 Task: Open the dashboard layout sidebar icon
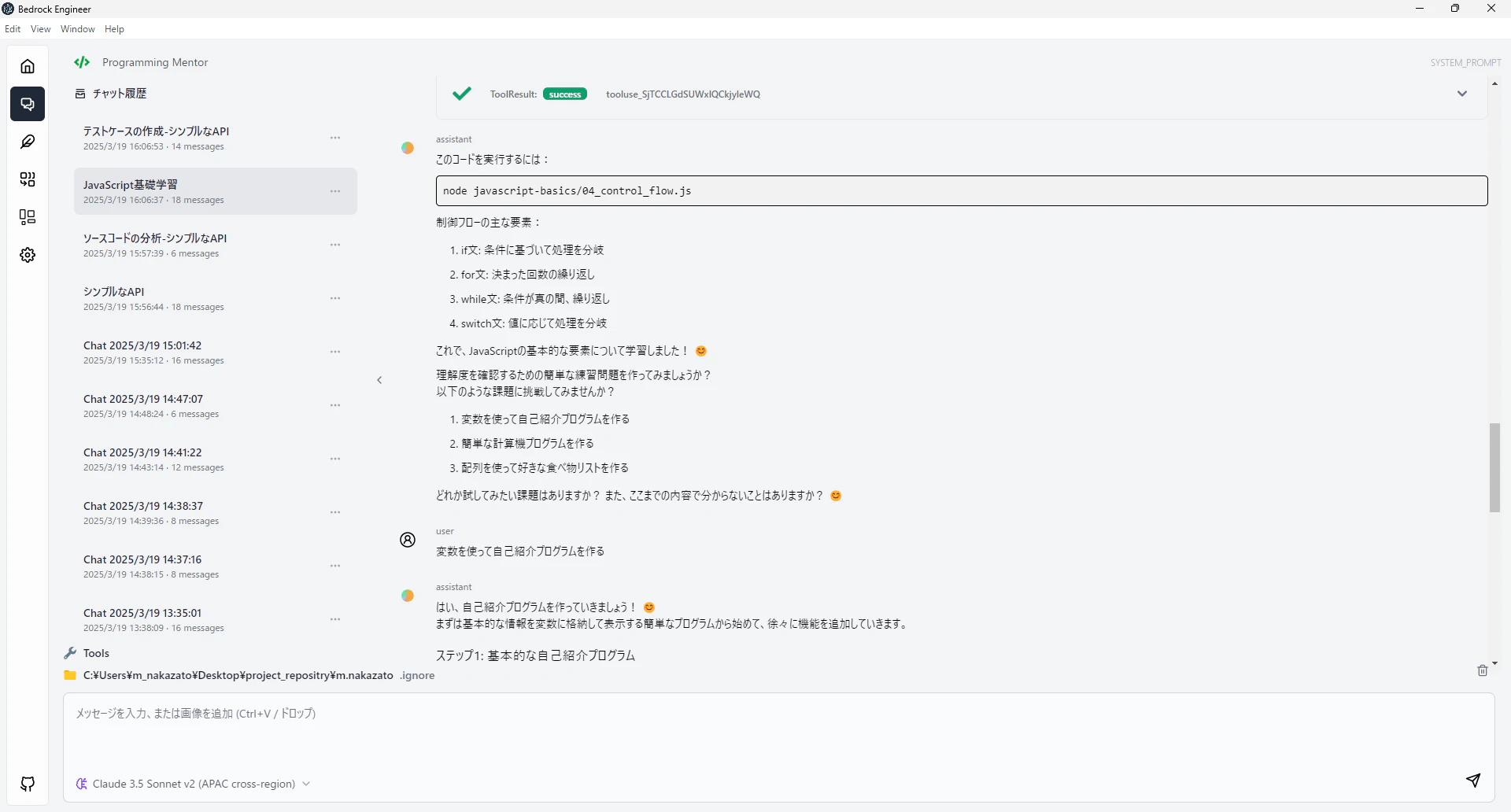pyautogui.click(x=28, y=217)
